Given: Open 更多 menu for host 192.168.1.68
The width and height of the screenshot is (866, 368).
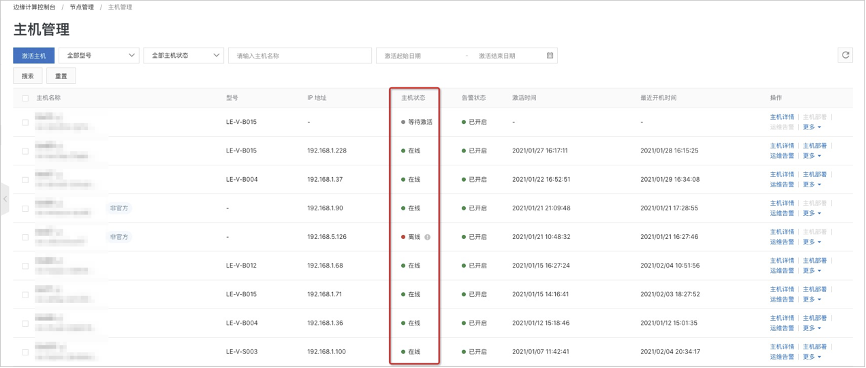Looking at the screenshot, I should 812,271.
